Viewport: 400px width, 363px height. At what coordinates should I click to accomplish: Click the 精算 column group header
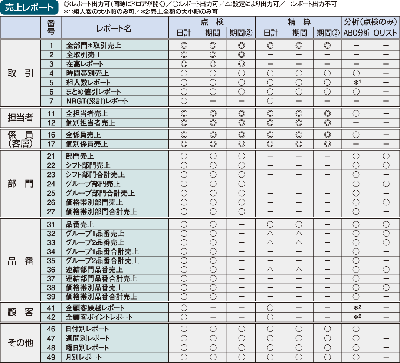[298, 22]
